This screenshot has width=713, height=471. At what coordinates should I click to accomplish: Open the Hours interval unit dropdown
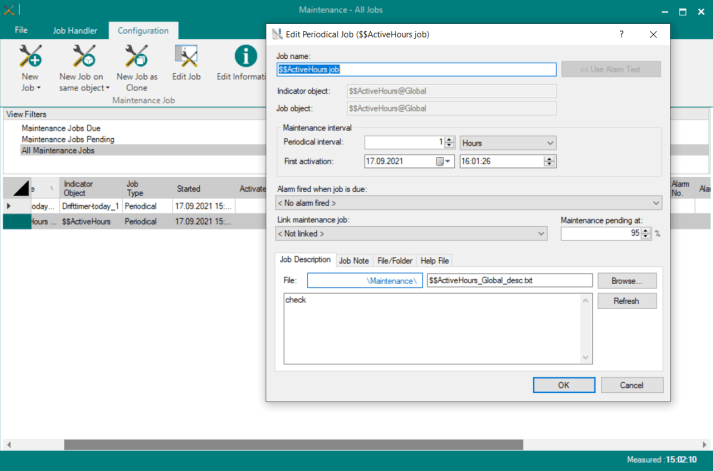(507, 143)
